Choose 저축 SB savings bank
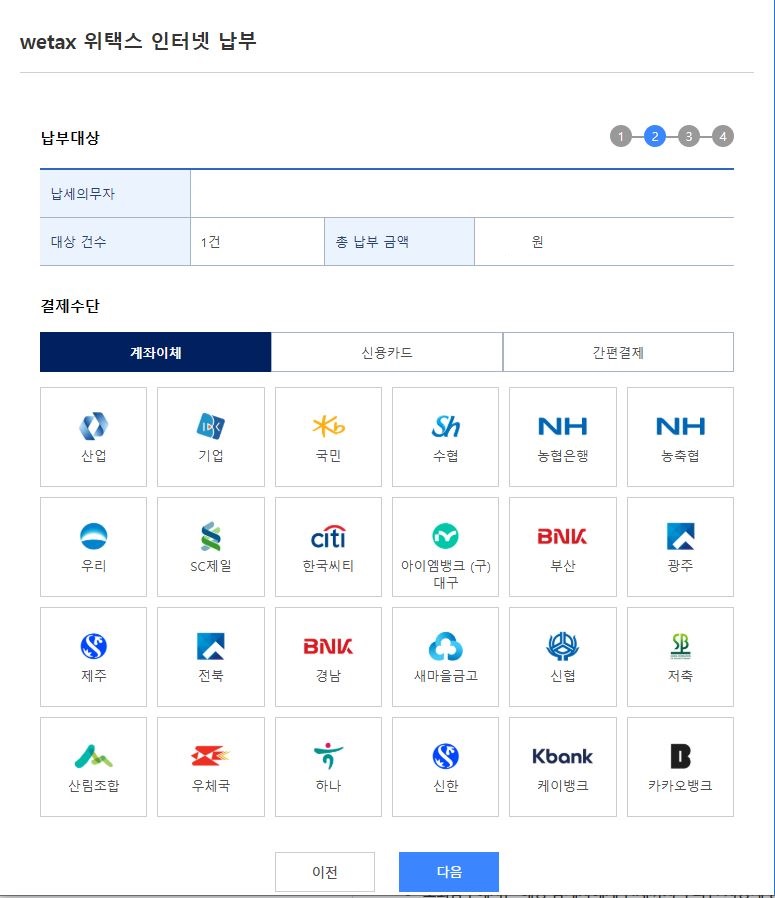 [680, 657]
